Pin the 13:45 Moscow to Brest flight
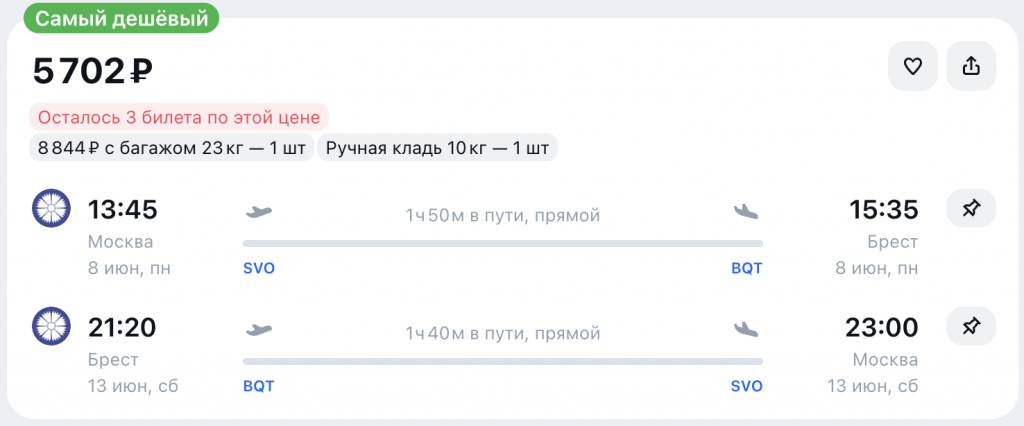Viewport: 1024px width, 426px height. 970,209
